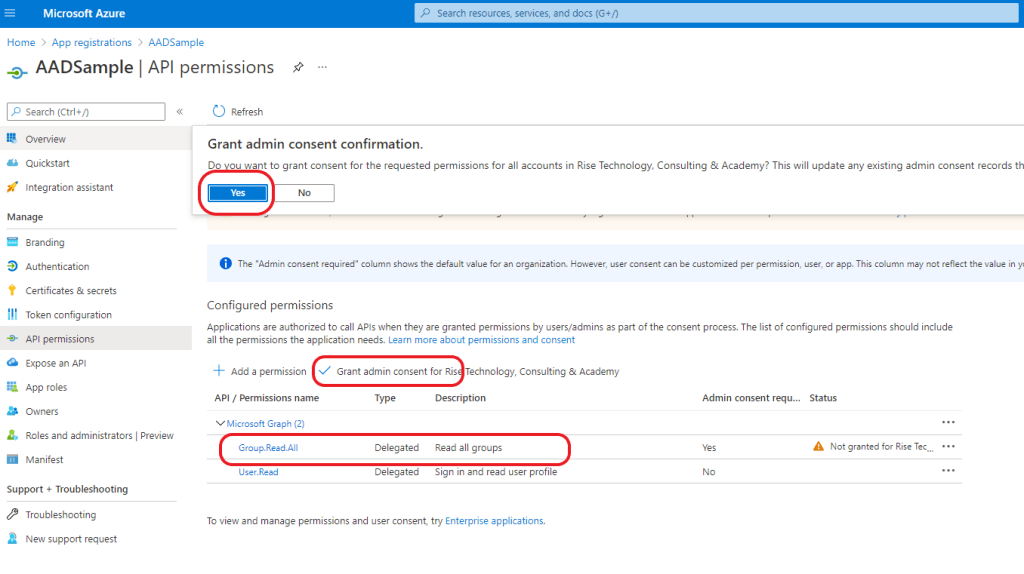Click Grant admin consent for Rise Technology

[x=468, y=371]
